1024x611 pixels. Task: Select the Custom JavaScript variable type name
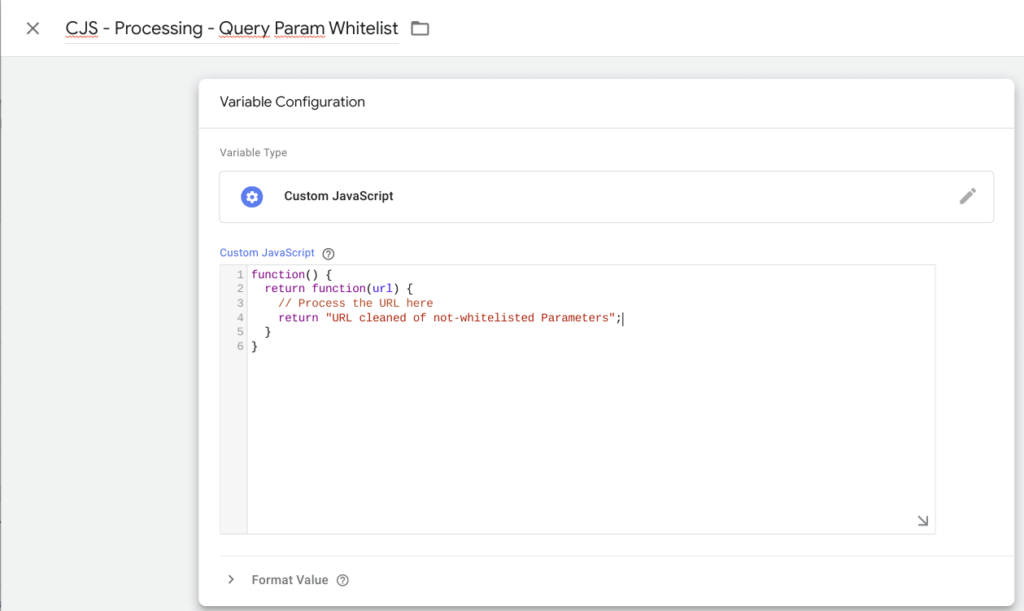point(338,196)
